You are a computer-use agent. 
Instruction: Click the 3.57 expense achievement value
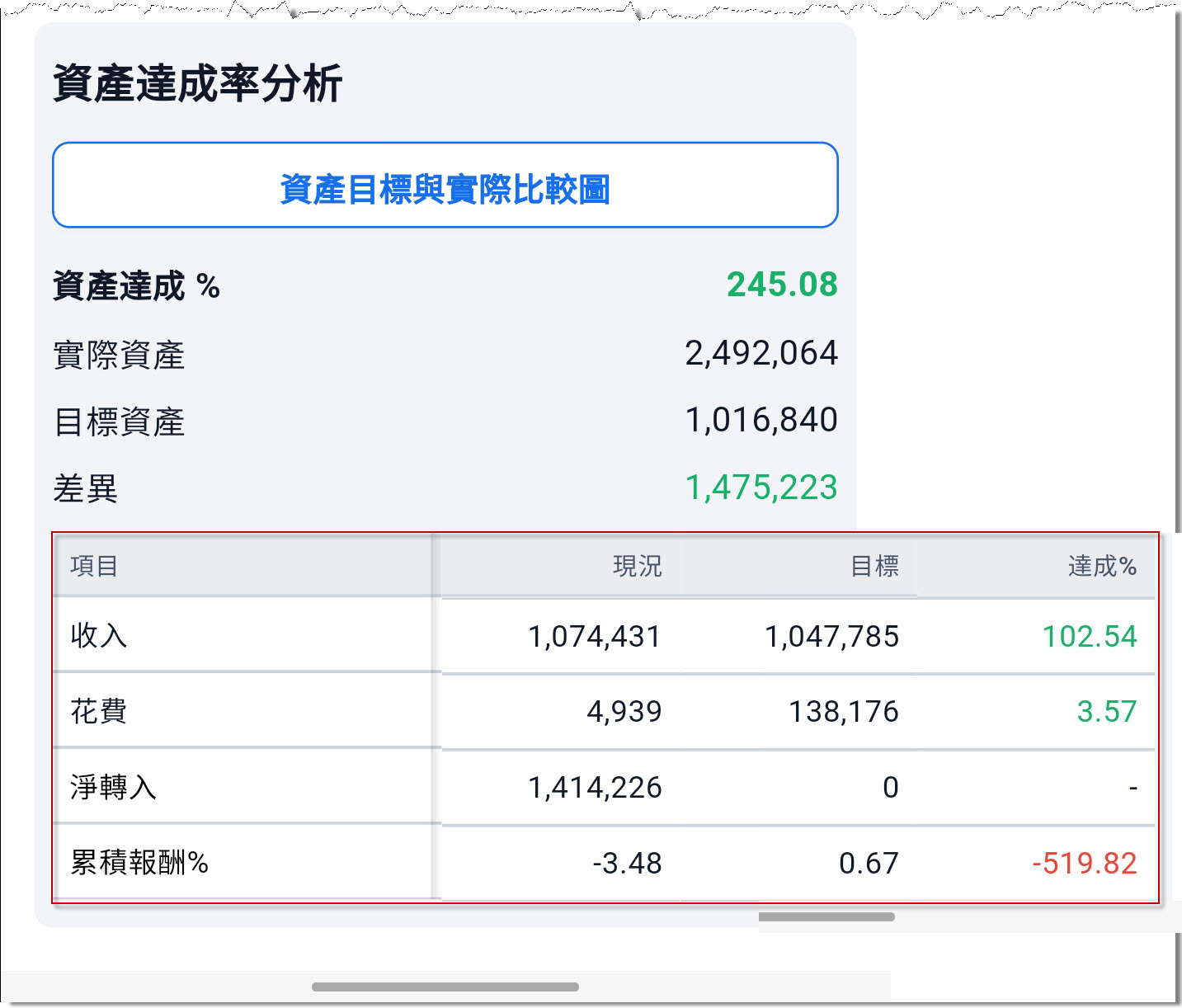(x=1107, y=711)
